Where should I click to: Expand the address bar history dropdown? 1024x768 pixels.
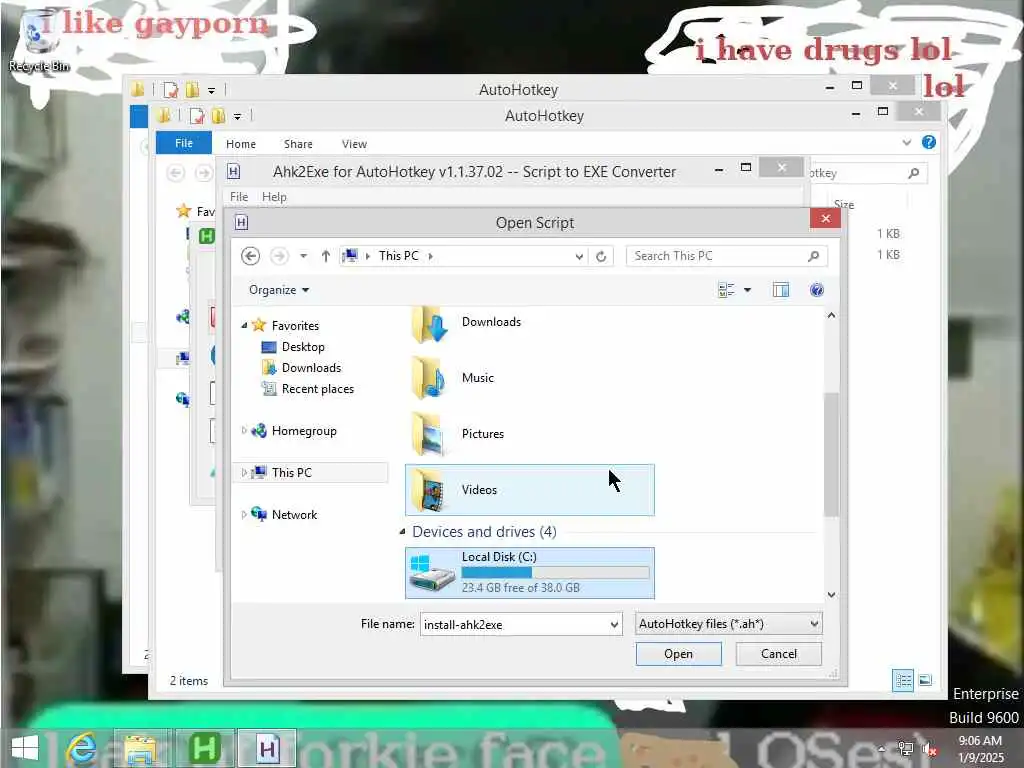(x=579, y=257)
